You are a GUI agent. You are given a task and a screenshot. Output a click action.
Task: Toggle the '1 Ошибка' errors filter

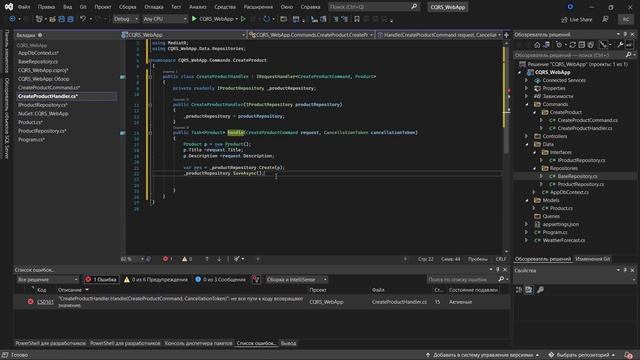pos(101,280)
